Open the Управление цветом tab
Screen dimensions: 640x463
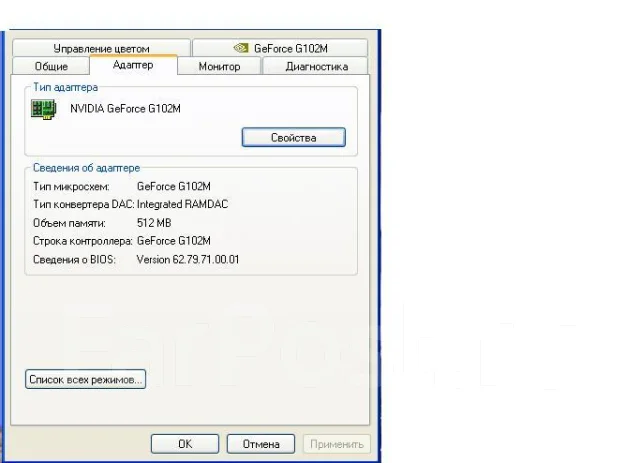coord(101,48)
